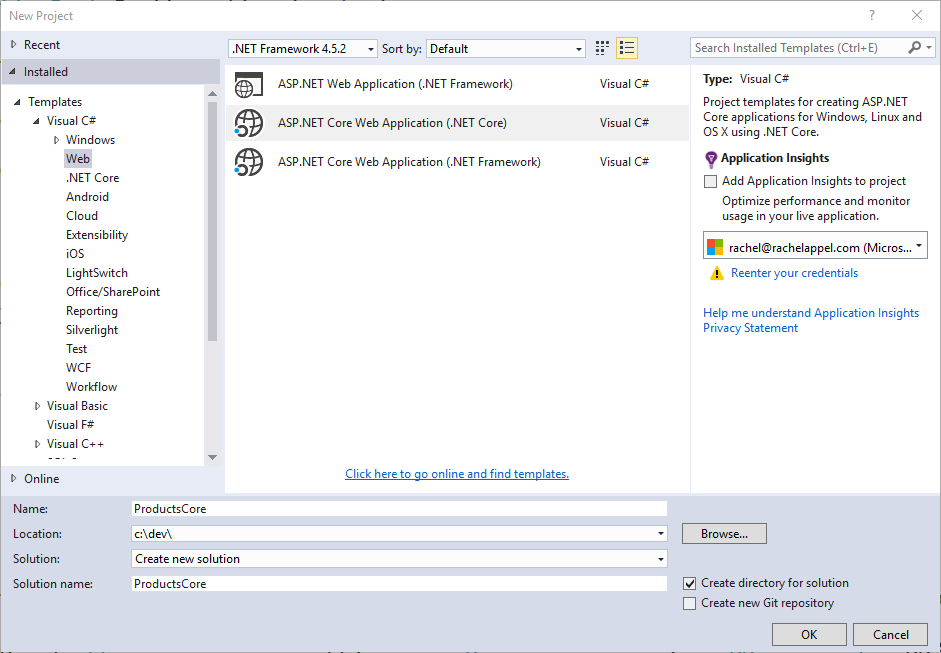941x653 pixels.
Task: Uncheck Create directory for solution
Action: (690, 583)
